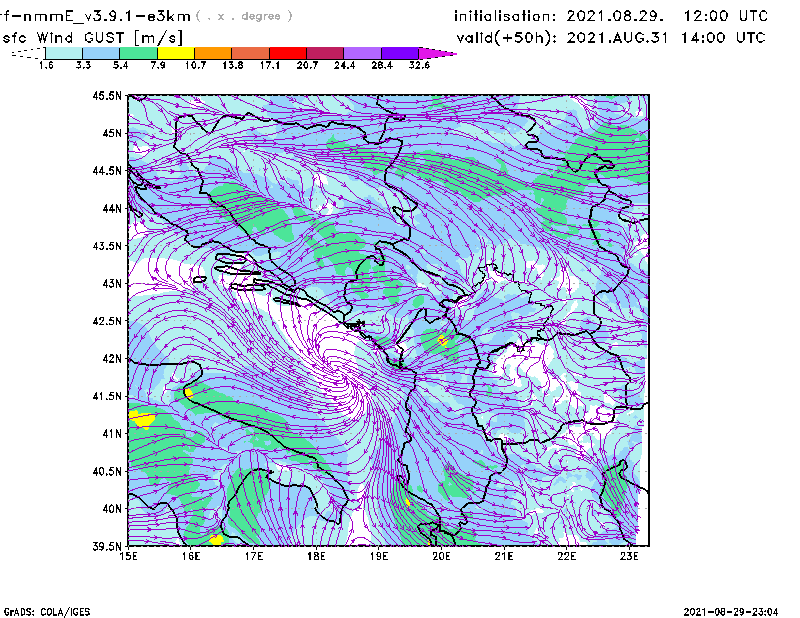Click the 17E longitude label
The width and height of the screenshot is (800, 618).
click(254, 556)
